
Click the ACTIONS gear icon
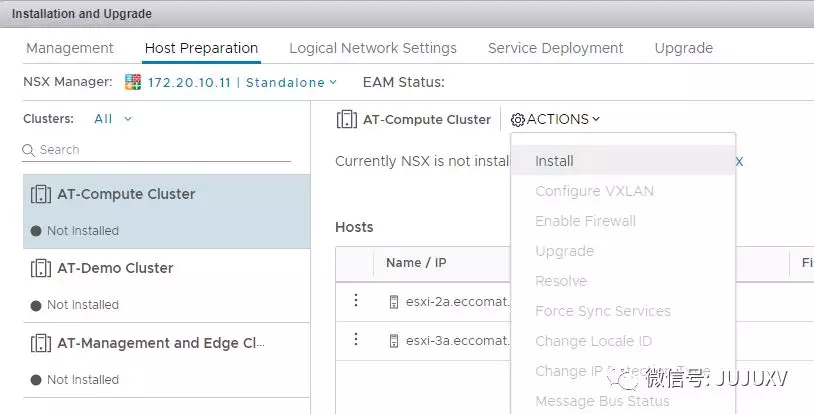pyautogui.click(x=518, y=120)
